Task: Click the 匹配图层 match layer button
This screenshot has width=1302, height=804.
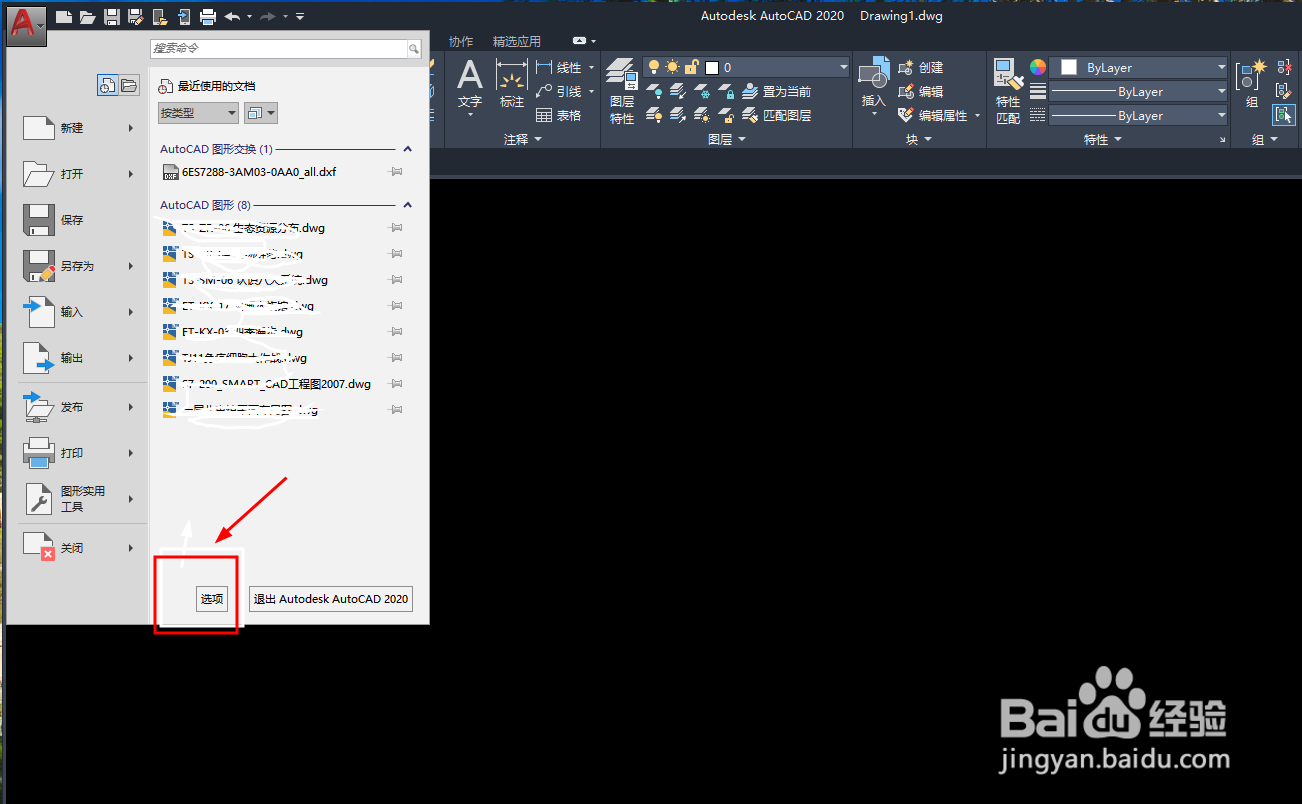Action: tap(776, 115)
